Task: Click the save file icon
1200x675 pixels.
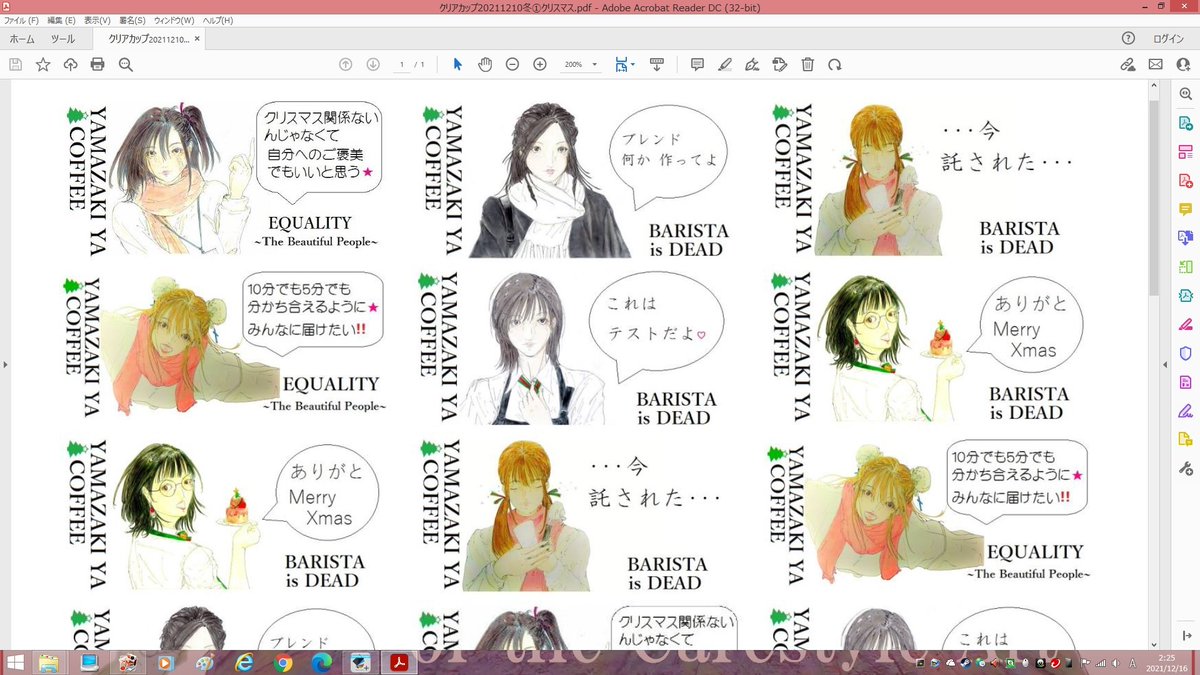Action: (15, 64)
